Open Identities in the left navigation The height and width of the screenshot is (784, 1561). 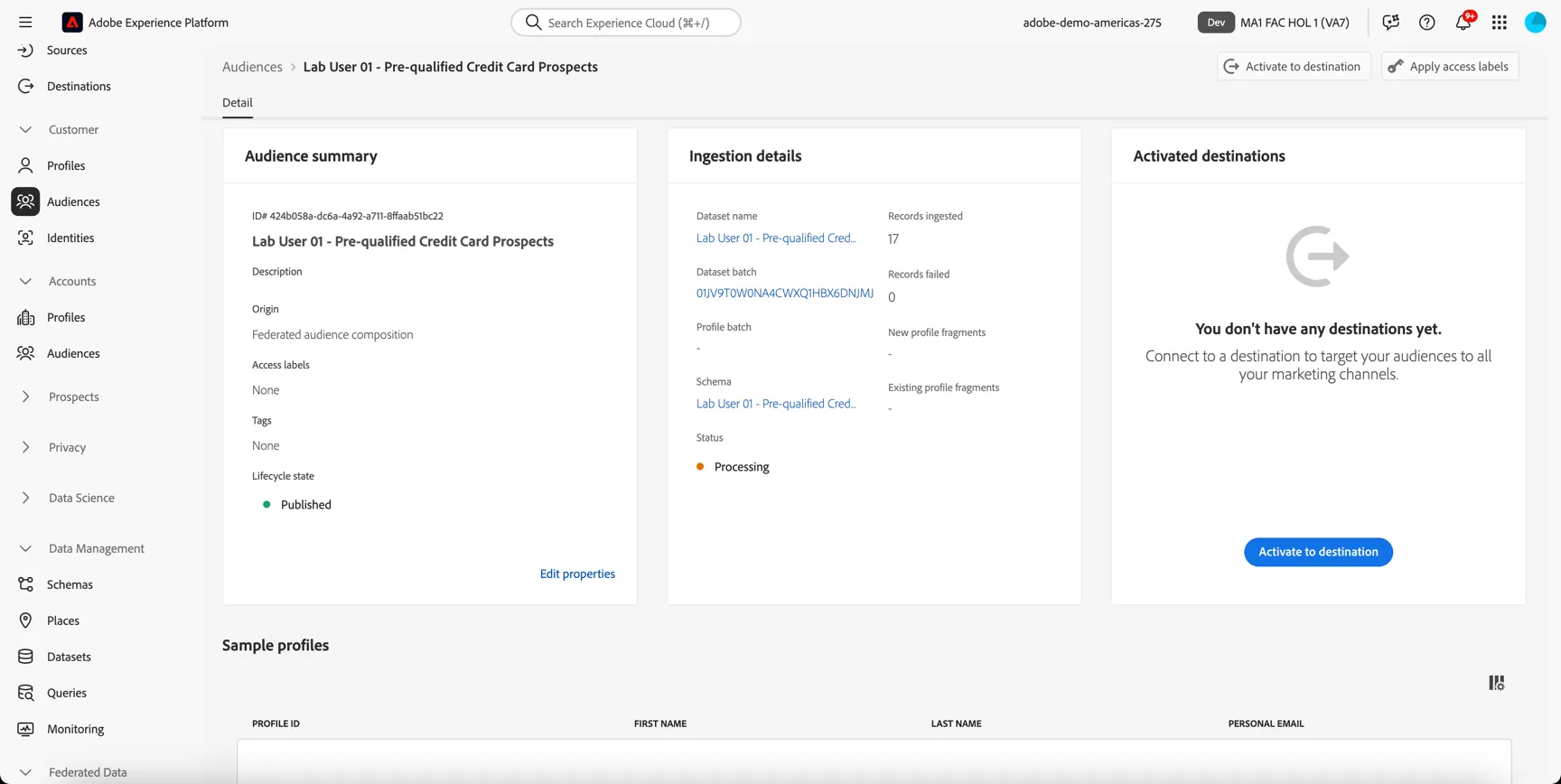tap(70, 238)
